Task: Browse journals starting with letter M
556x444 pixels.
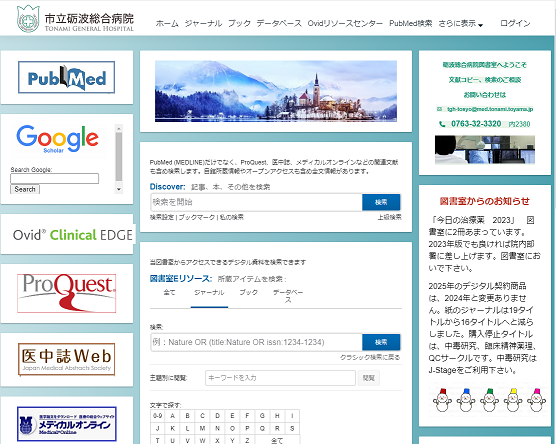Action: [x=202, y=428]
